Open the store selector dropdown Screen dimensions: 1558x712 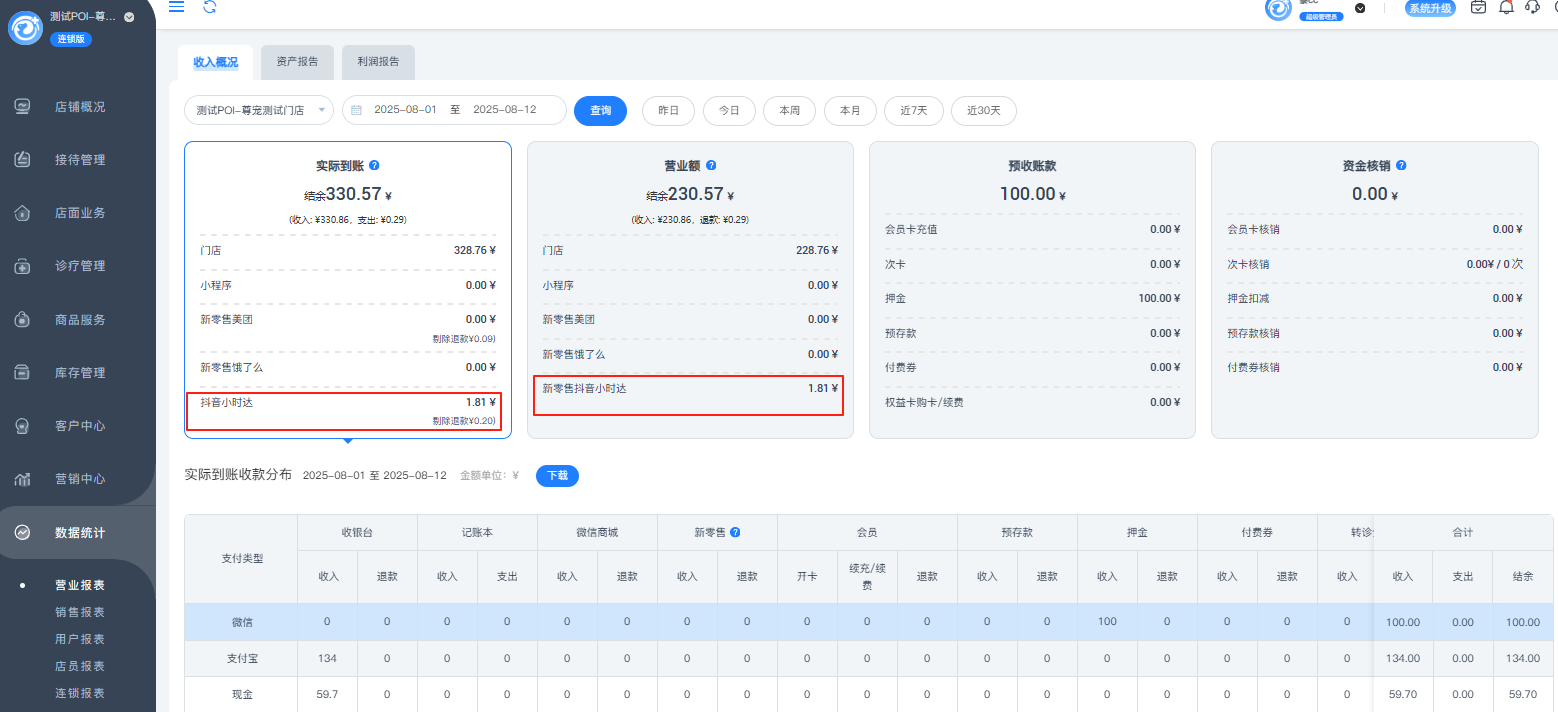259,110
